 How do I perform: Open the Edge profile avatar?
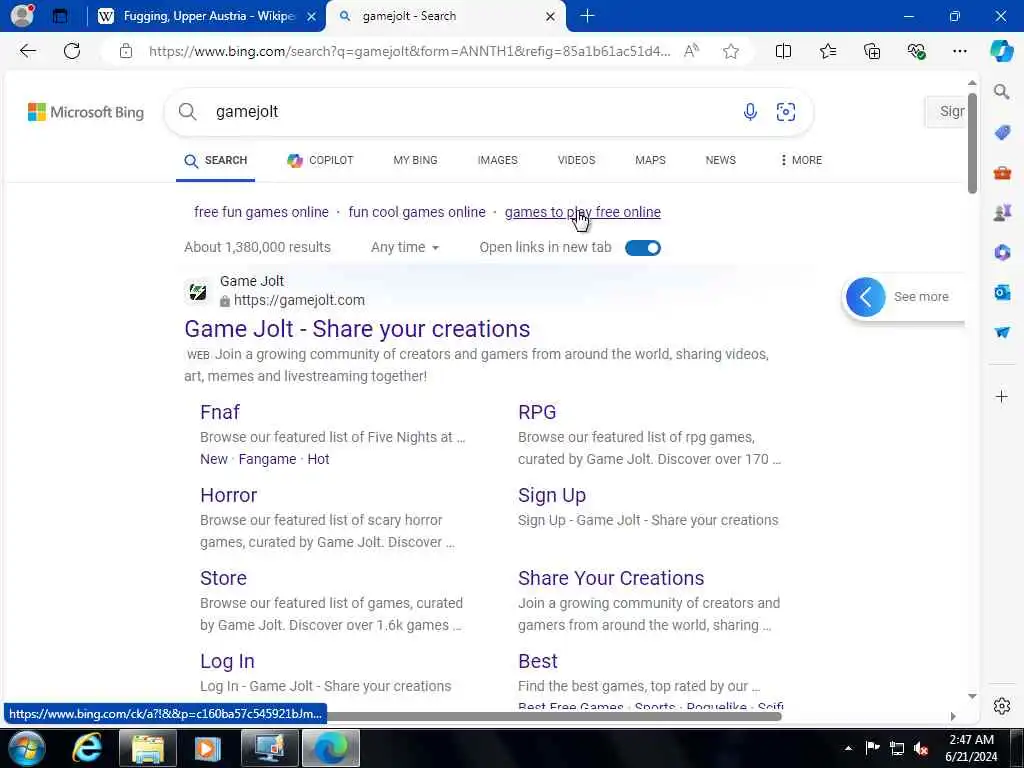pos(22,16)
